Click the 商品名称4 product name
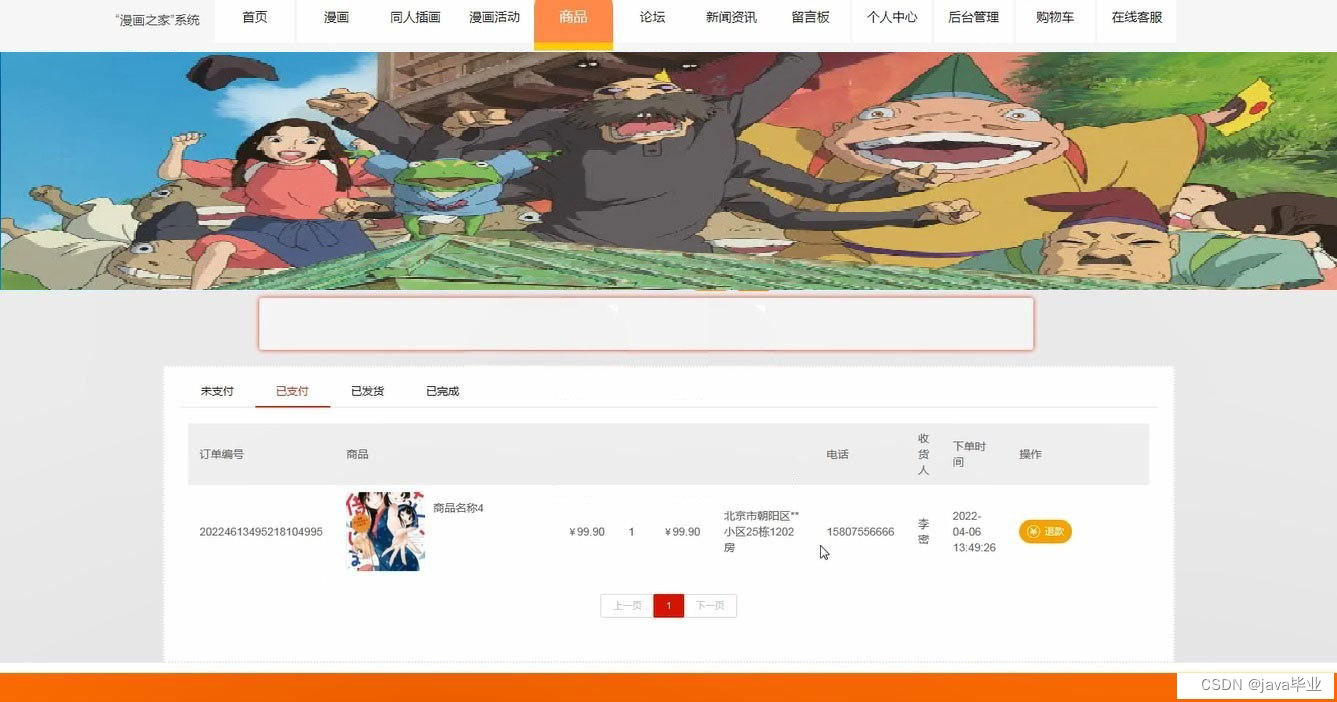This screenshot has width=1337, height=702. tap(458, 508)
